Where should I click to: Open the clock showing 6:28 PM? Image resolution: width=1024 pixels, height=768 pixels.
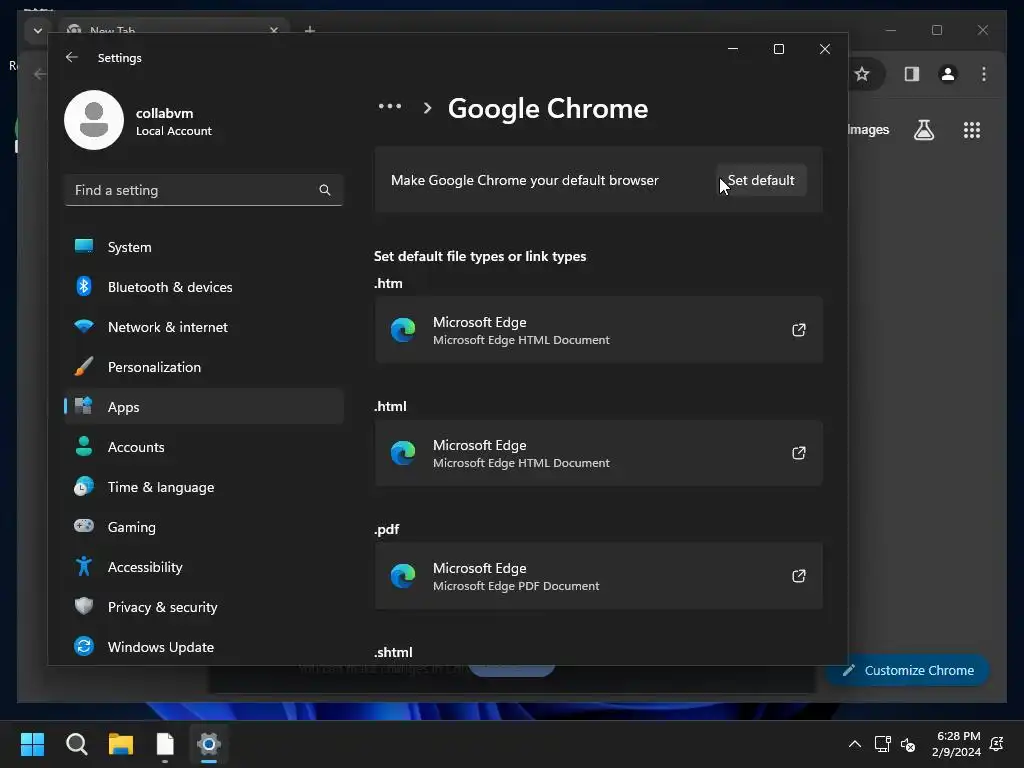point(956,744)
